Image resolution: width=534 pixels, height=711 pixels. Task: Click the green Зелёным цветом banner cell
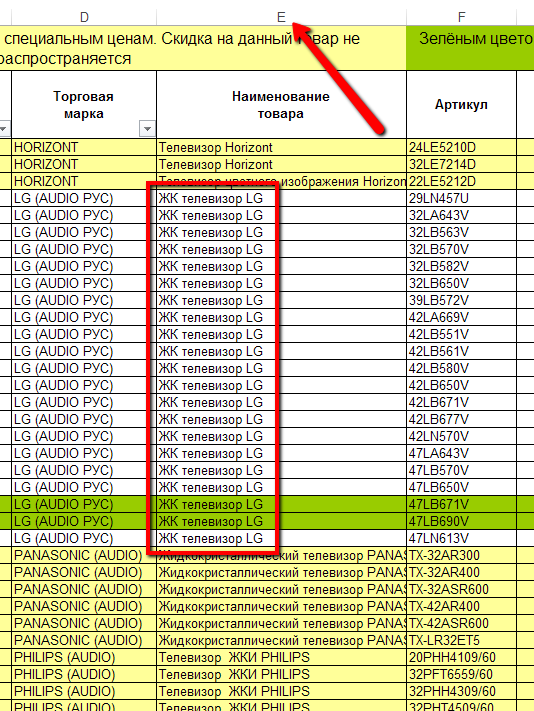[x=471, y=48]
